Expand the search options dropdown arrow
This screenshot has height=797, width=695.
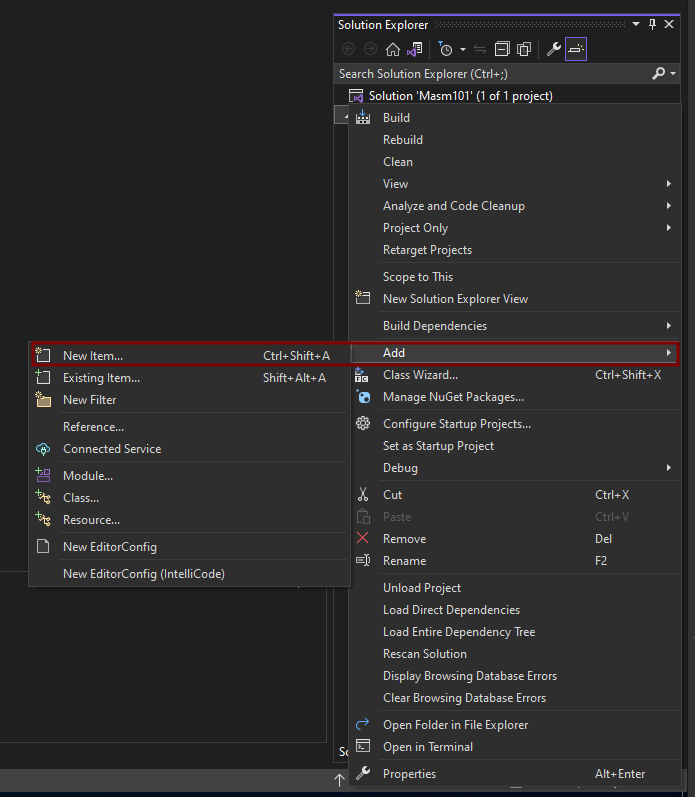coord(673,74)
